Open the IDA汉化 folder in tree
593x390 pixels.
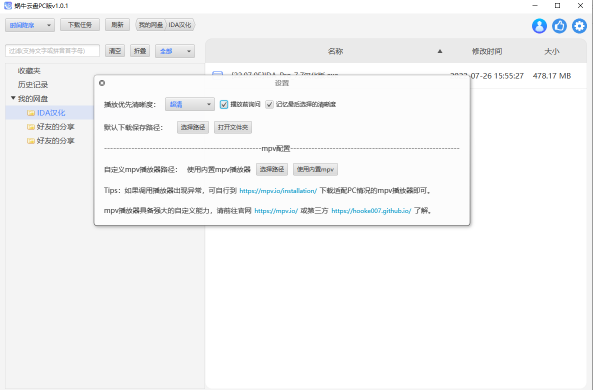(x=51, y=113)
